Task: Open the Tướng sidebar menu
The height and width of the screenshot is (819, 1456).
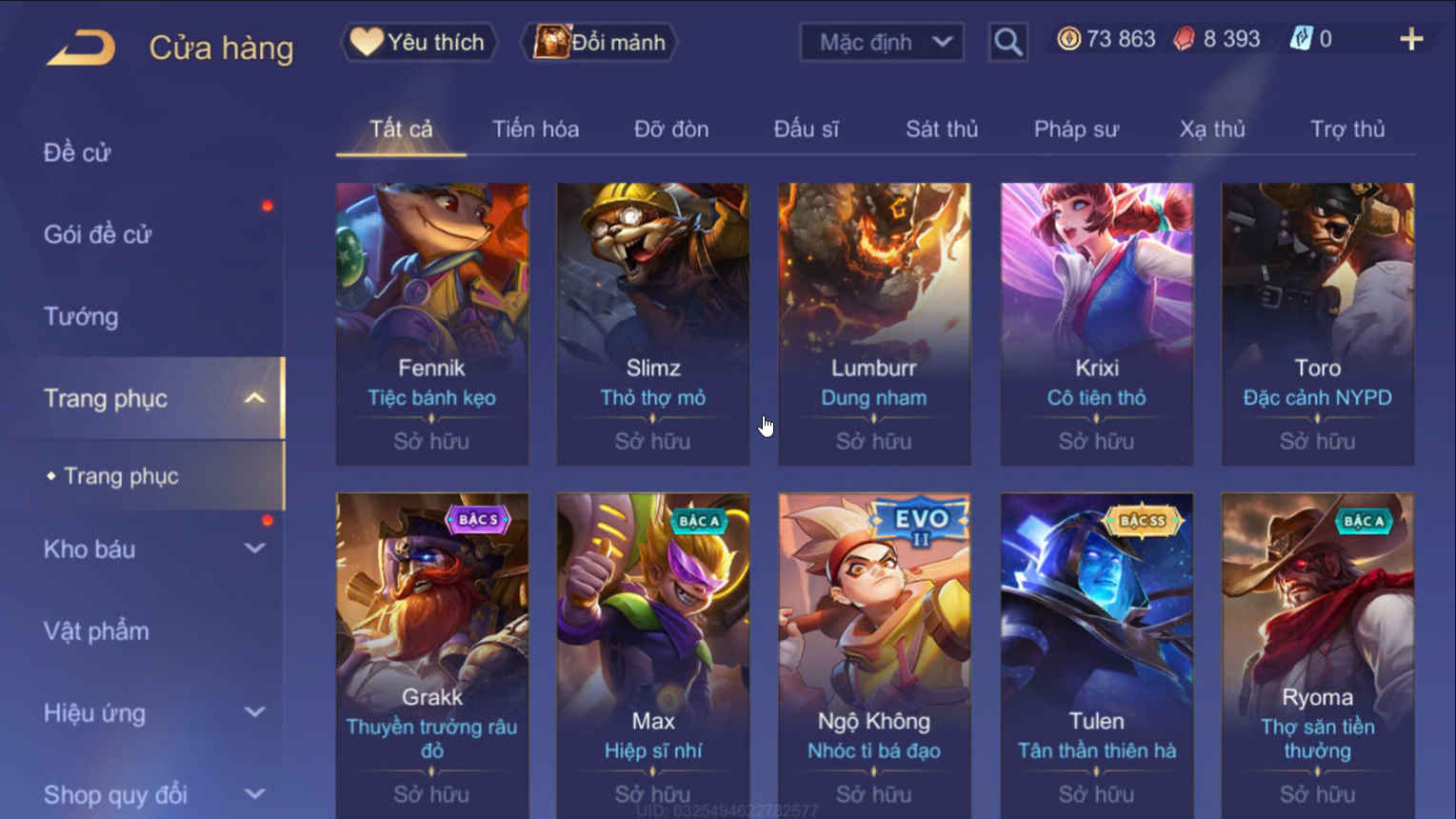Action: coord(81,316)
